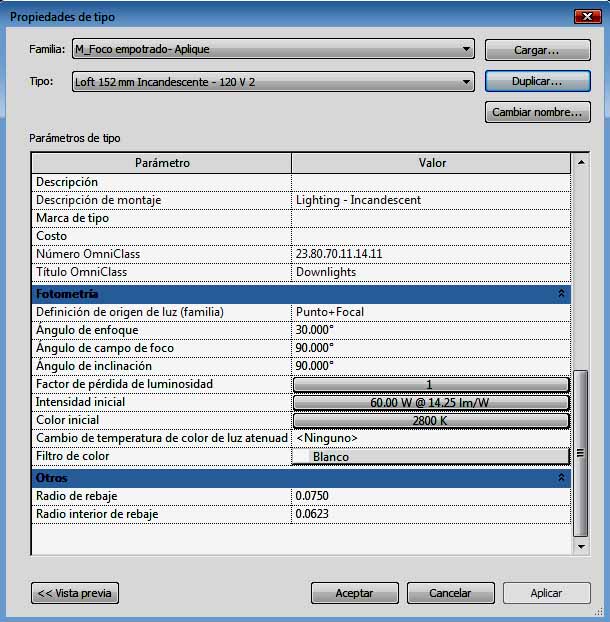Open Intensidad inicial 60.00 W setting
Viewport: 610px width, 622px height.
pos(431,403)
